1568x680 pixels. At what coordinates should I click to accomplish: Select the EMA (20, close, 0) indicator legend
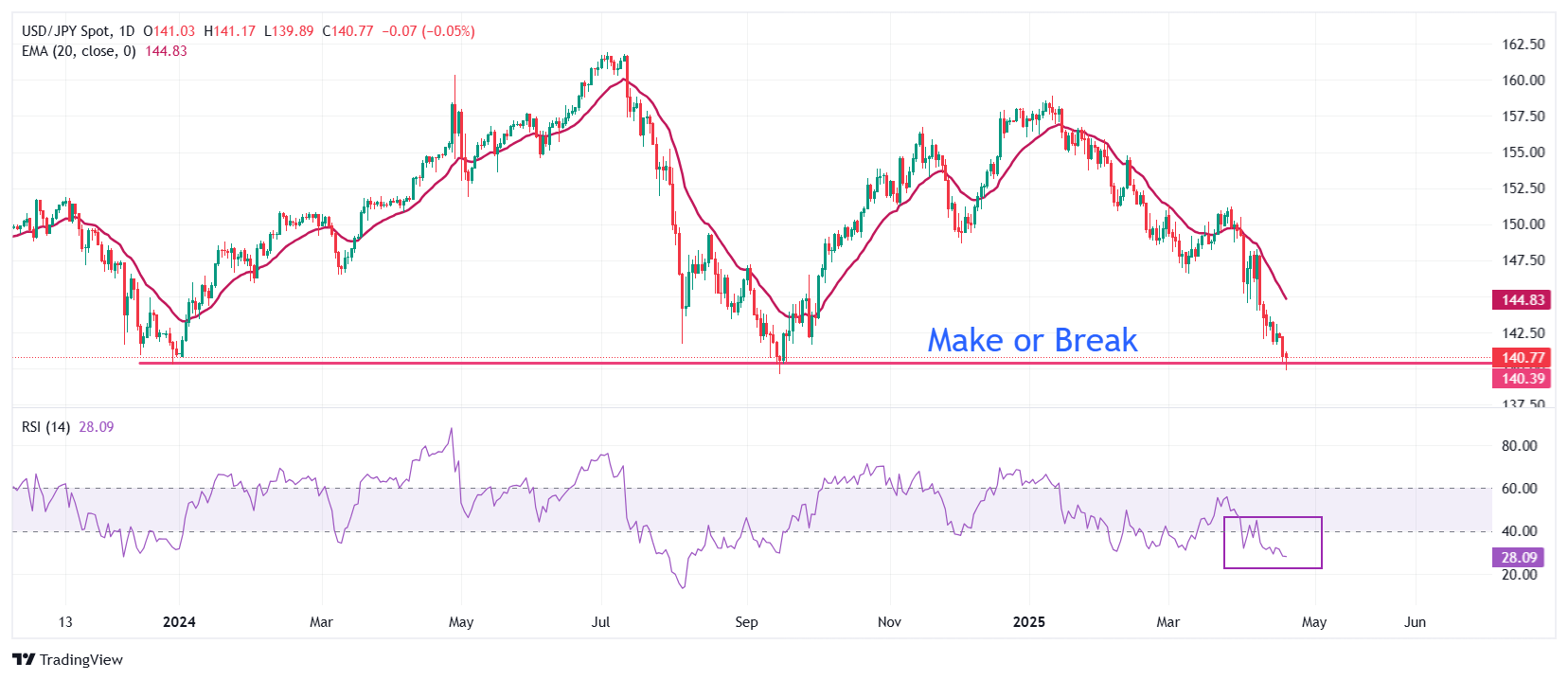pos(79,51)
